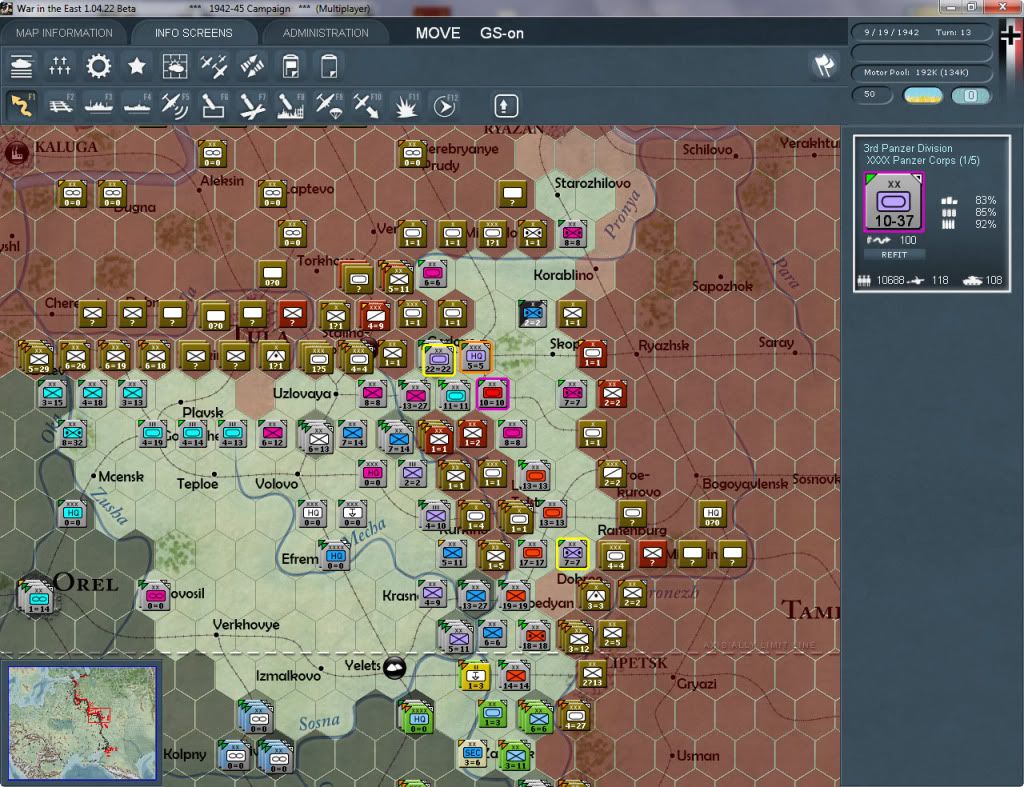The width and height of the screenshot is (1024, 787).
Task: Select the F2 rail movement icon
Action: point(61,105)
